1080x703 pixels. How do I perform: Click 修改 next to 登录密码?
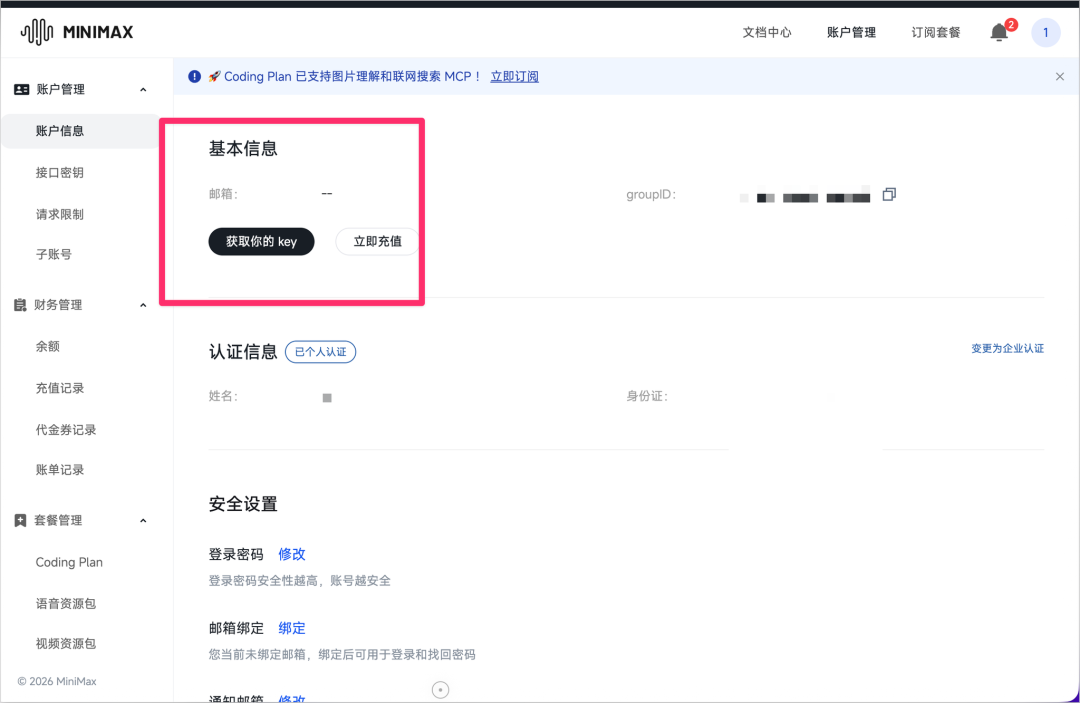(291, 554)
